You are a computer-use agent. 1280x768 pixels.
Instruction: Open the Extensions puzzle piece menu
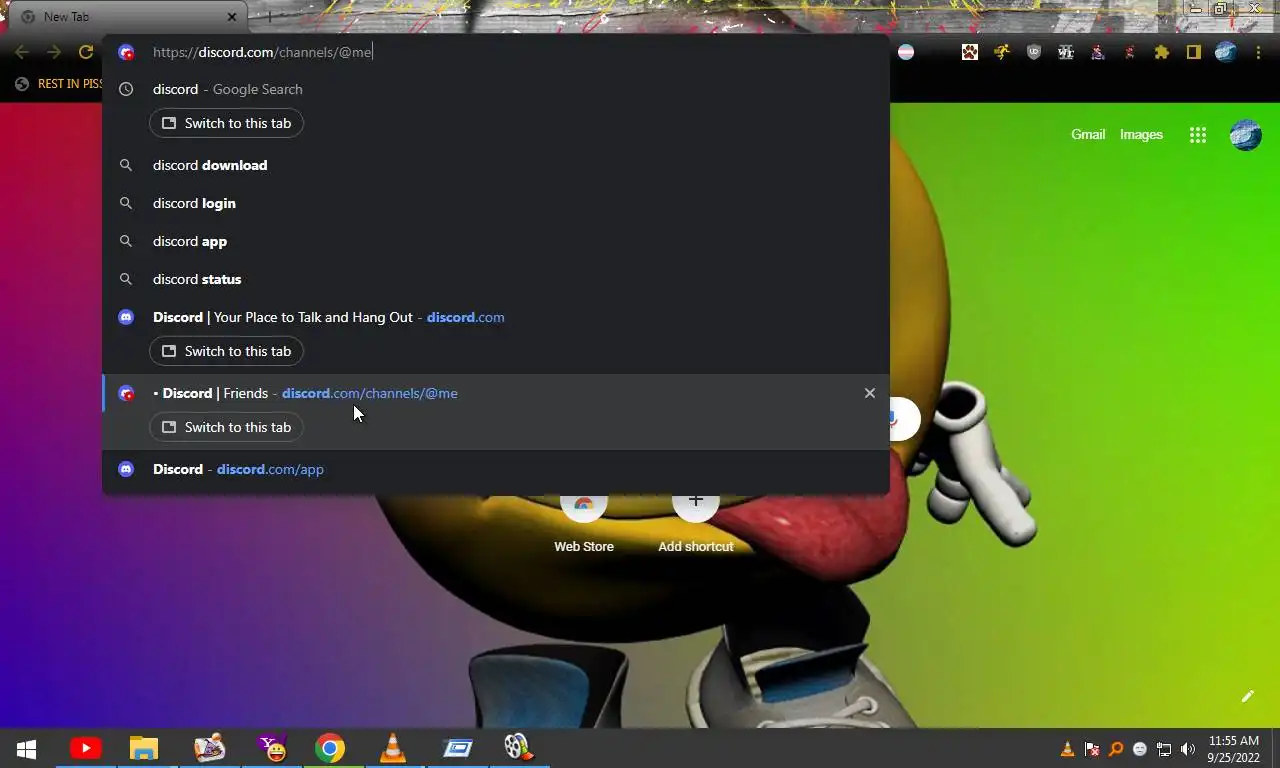pos(1162,52)
